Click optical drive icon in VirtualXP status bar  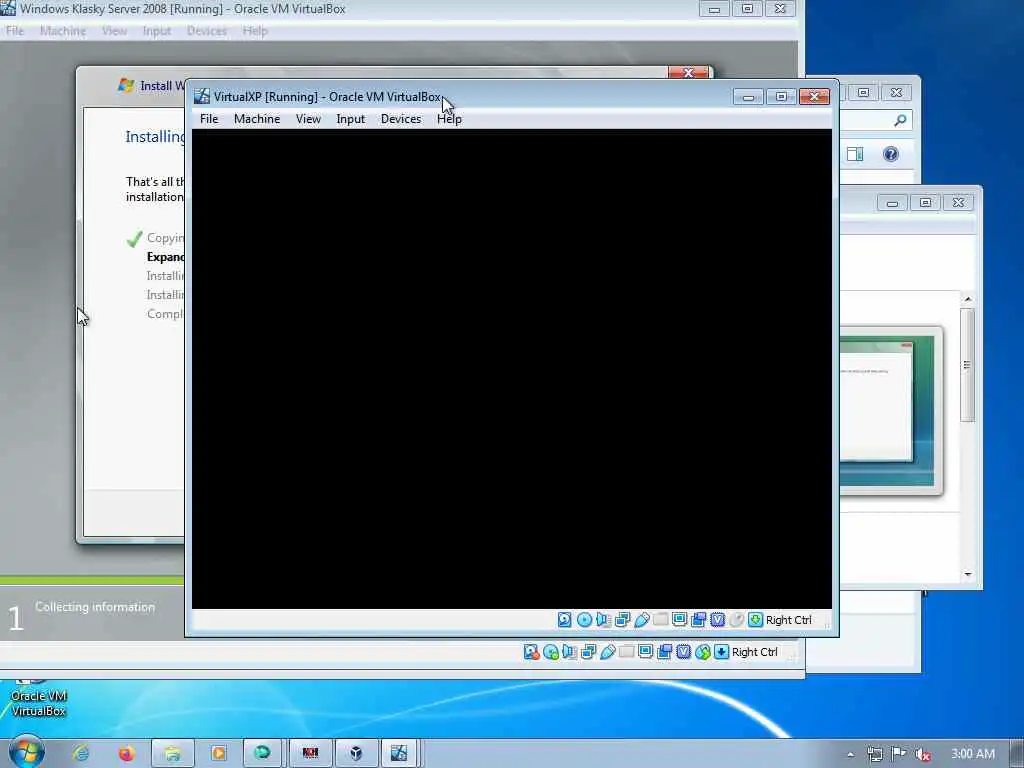coord(584,619)
